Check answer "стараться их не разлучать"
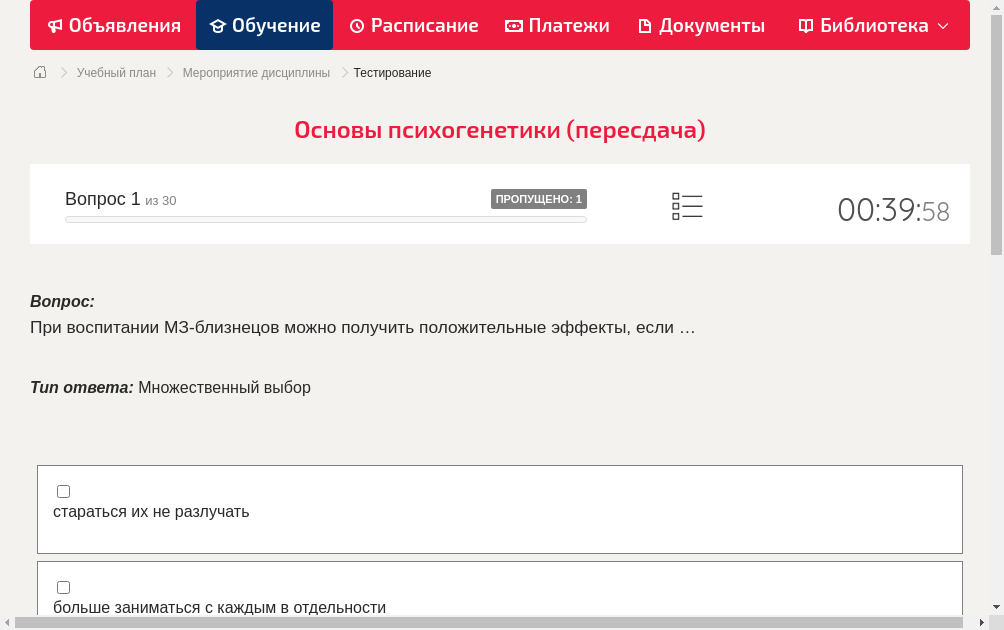 coord(63,491)
